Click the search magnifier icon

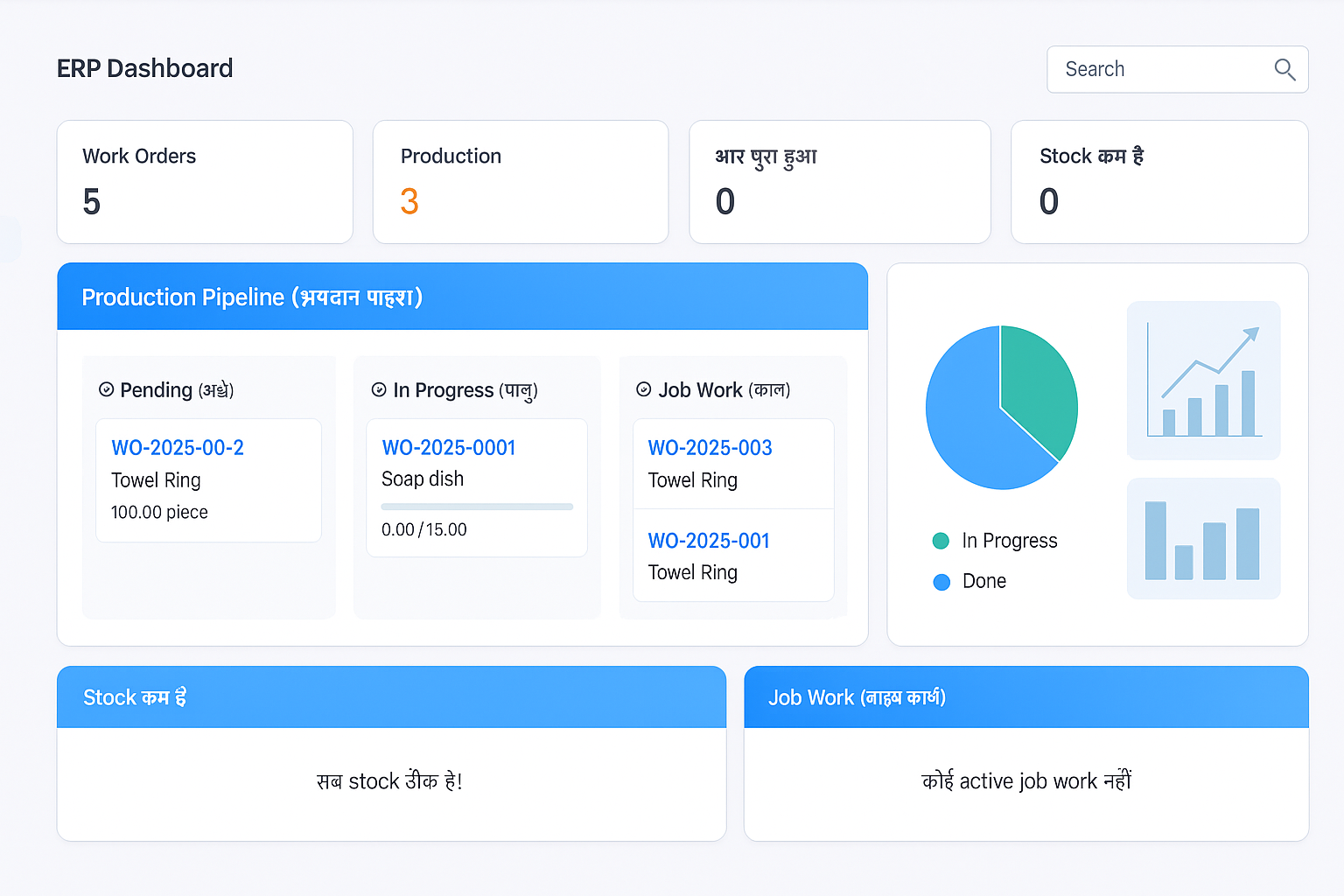tap(1284, 69)
